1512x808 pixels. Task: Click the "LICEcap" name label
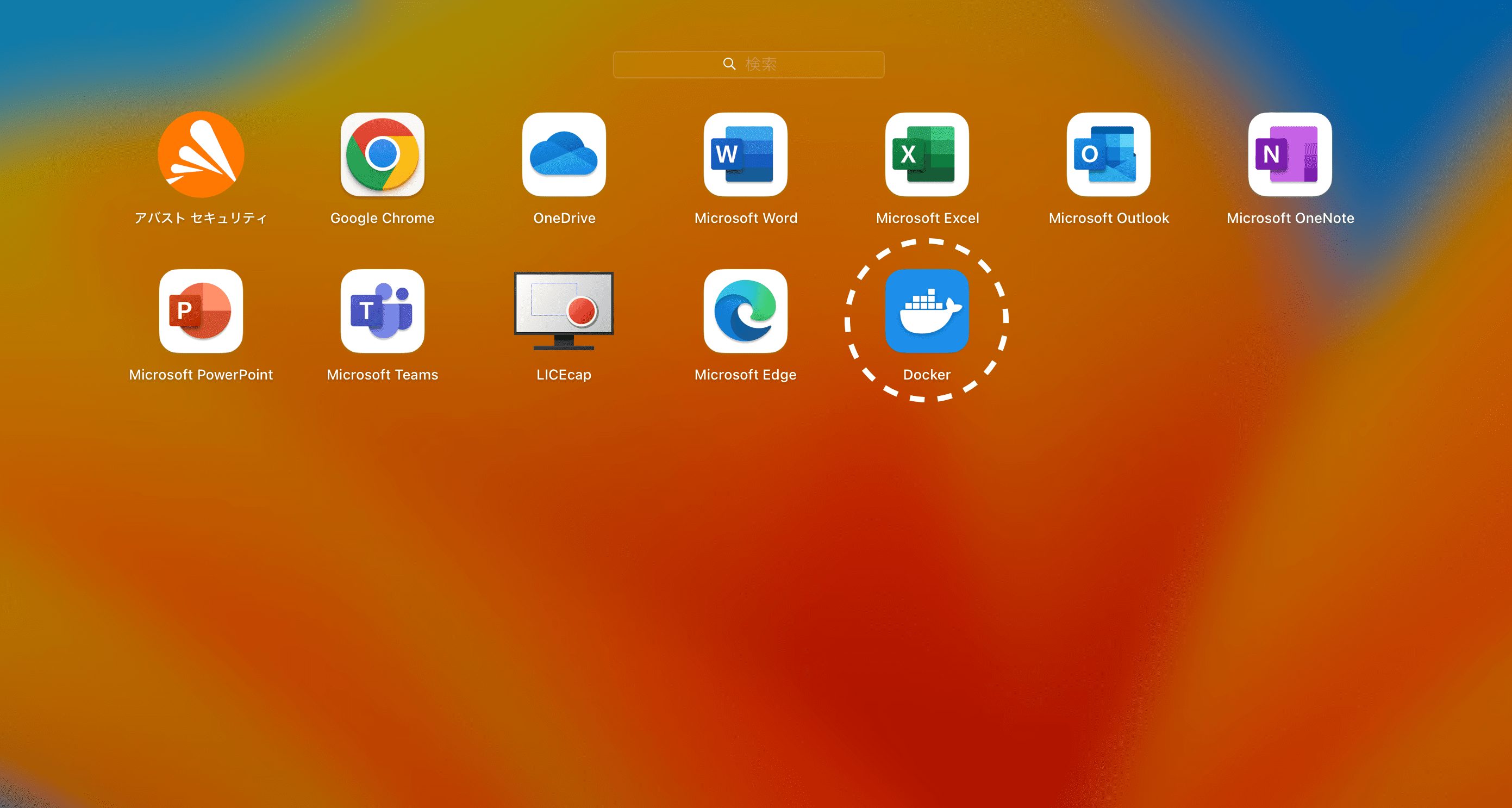[x=564, y=375]
